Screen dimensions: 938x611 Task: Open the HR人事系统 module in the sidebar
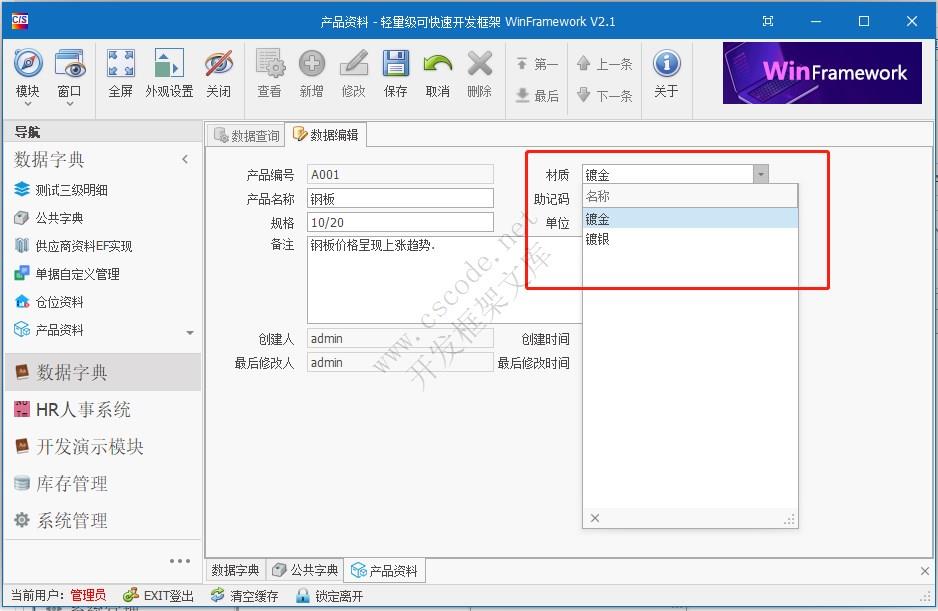pos(90,409)
